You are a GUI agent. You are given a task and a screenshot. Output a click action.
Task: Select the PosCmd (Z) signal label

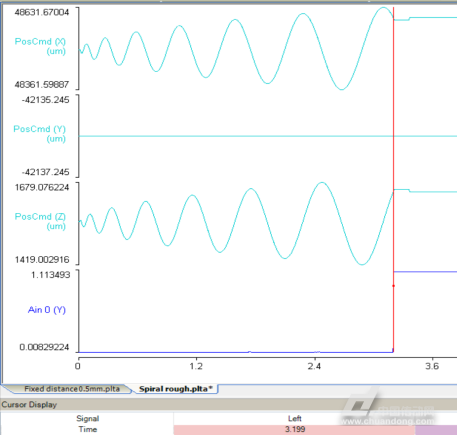[40, 221]
